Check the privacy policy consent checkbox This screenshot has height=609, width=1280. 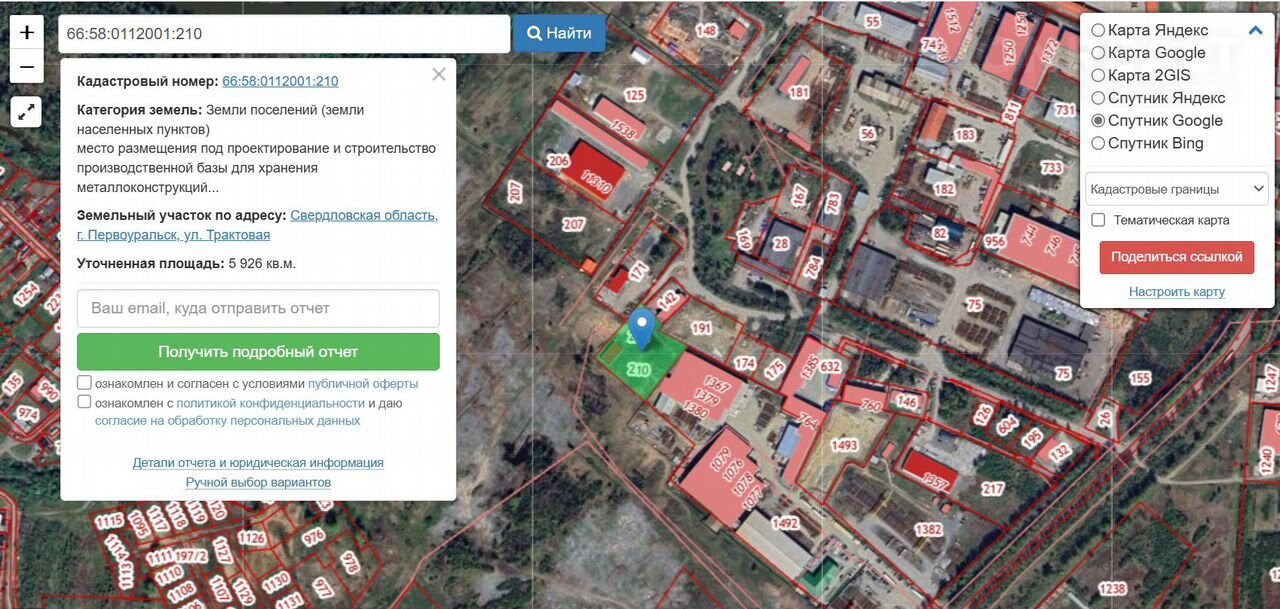[x=85, y=402]
